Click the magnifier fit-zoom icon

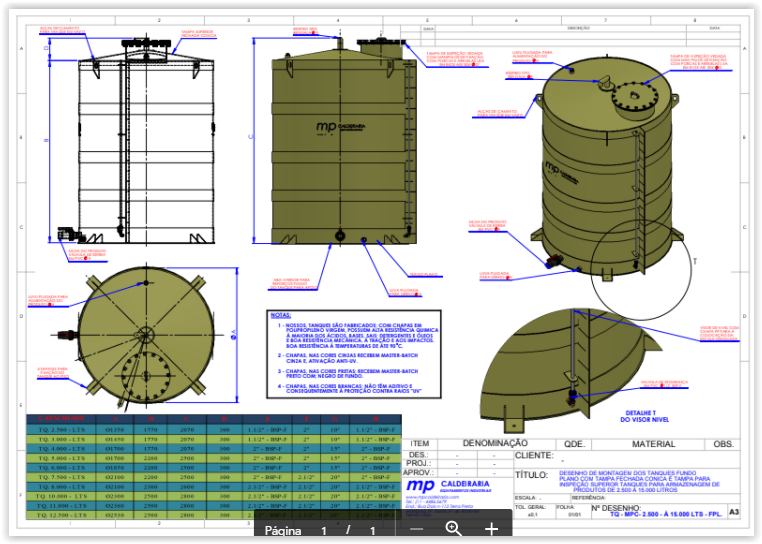tap(453, 529)
